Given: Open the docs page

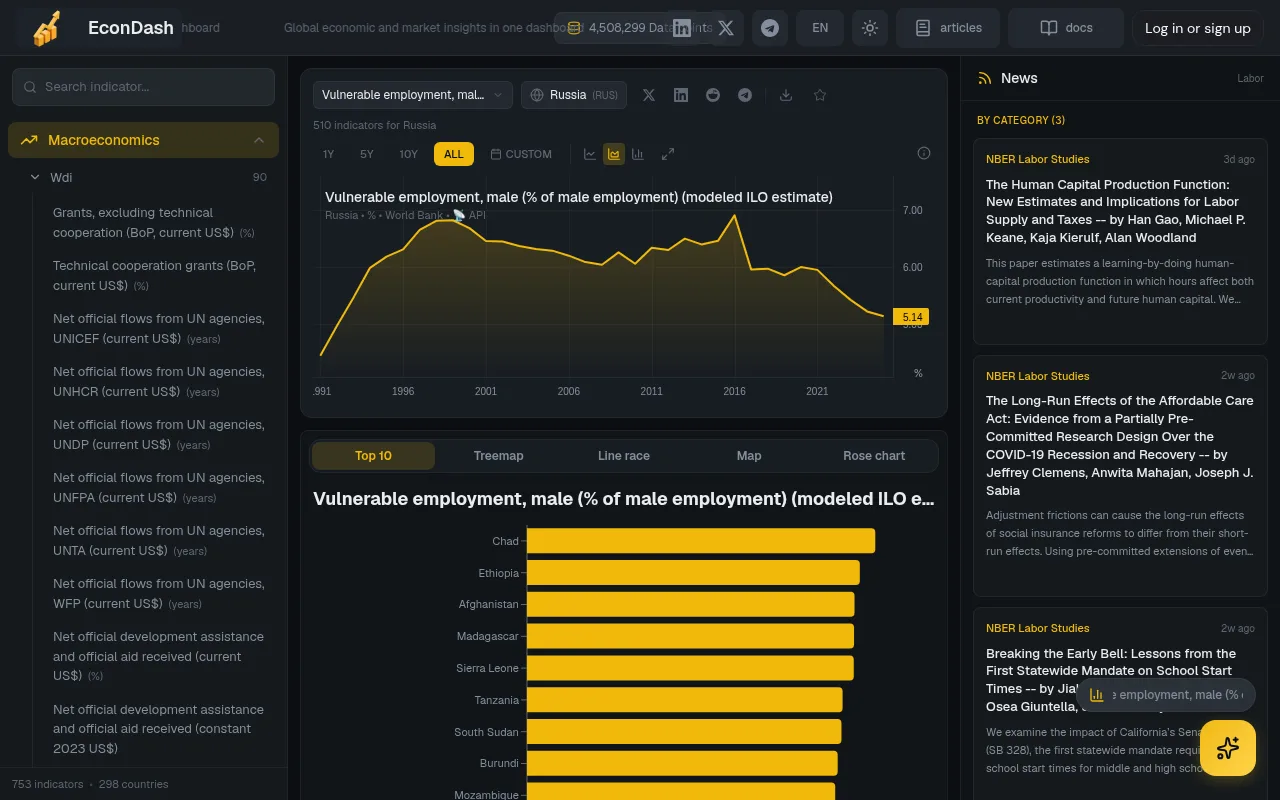Looking at the screenshot, I should point(1066,28).
